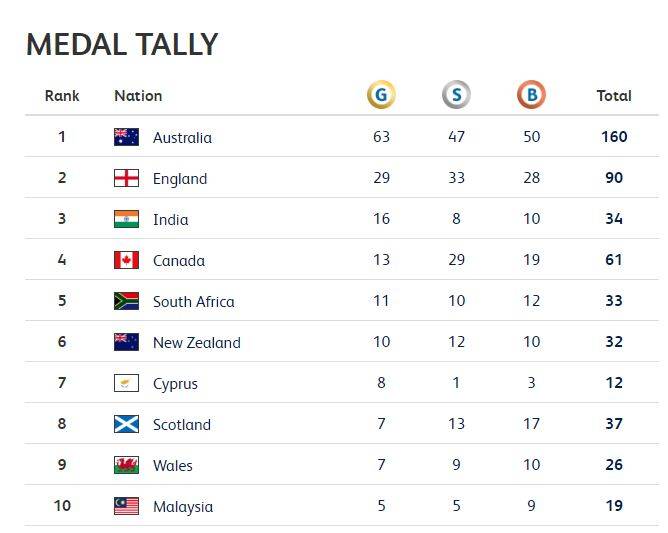Click the Canada flag icon

[x=127, y=260]
